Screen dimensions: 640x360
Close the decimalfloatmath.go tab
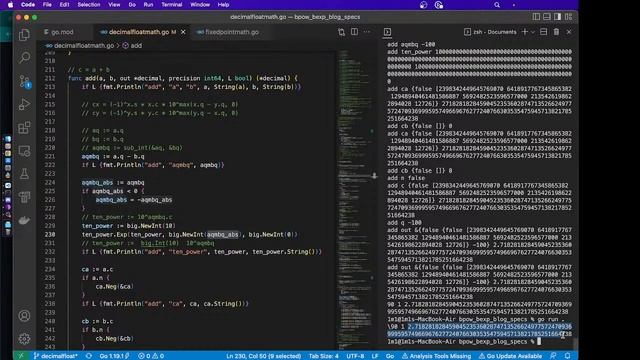183,32
